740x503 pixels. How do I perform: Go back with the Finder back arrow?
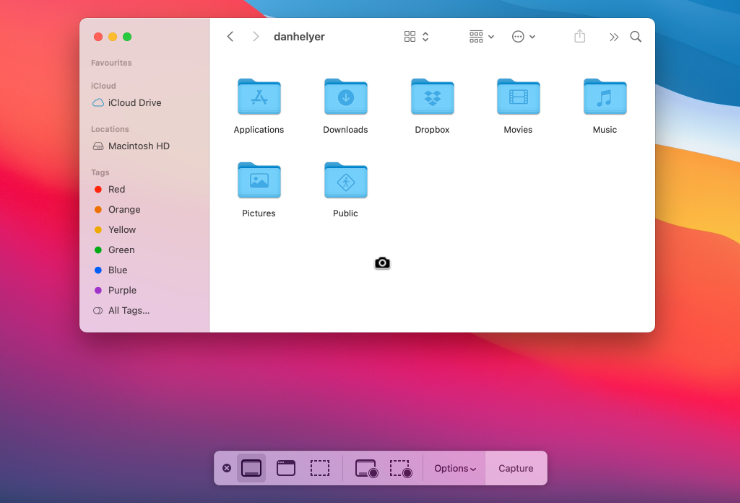(x=230, y=36)
